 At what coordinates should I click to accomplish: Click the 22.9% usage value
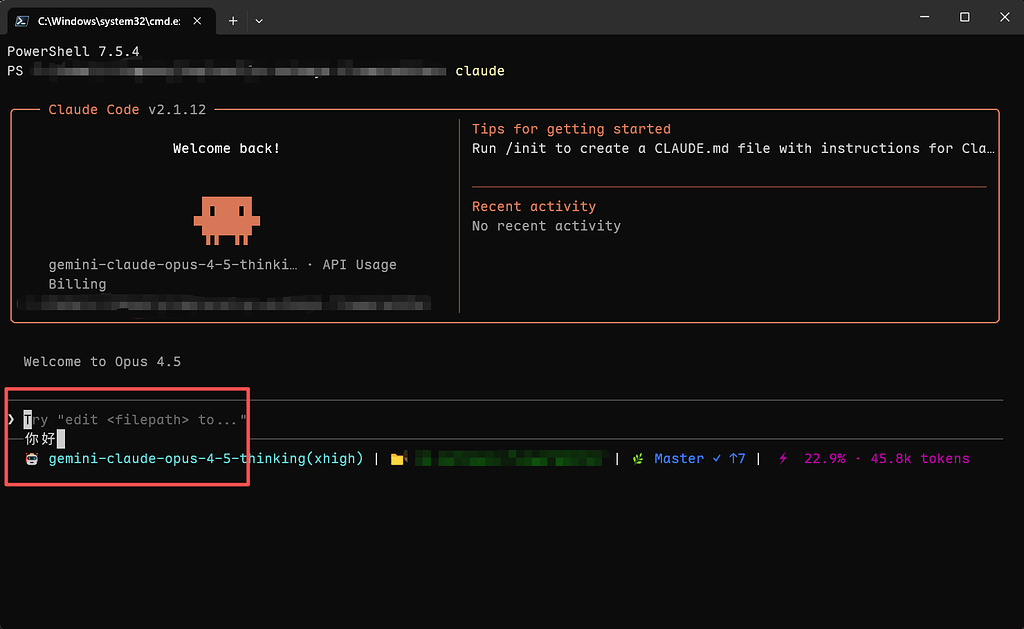point(824,459)
